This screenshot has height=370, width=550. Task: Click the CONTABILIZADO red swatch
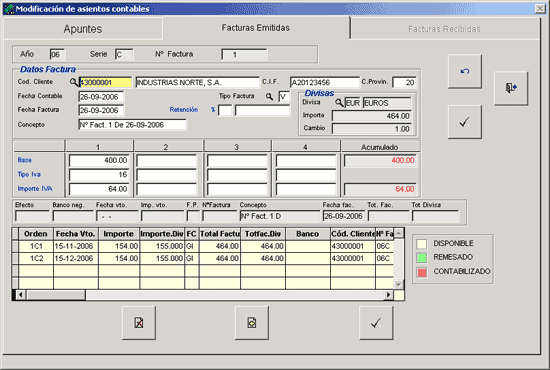pos(422,272)
